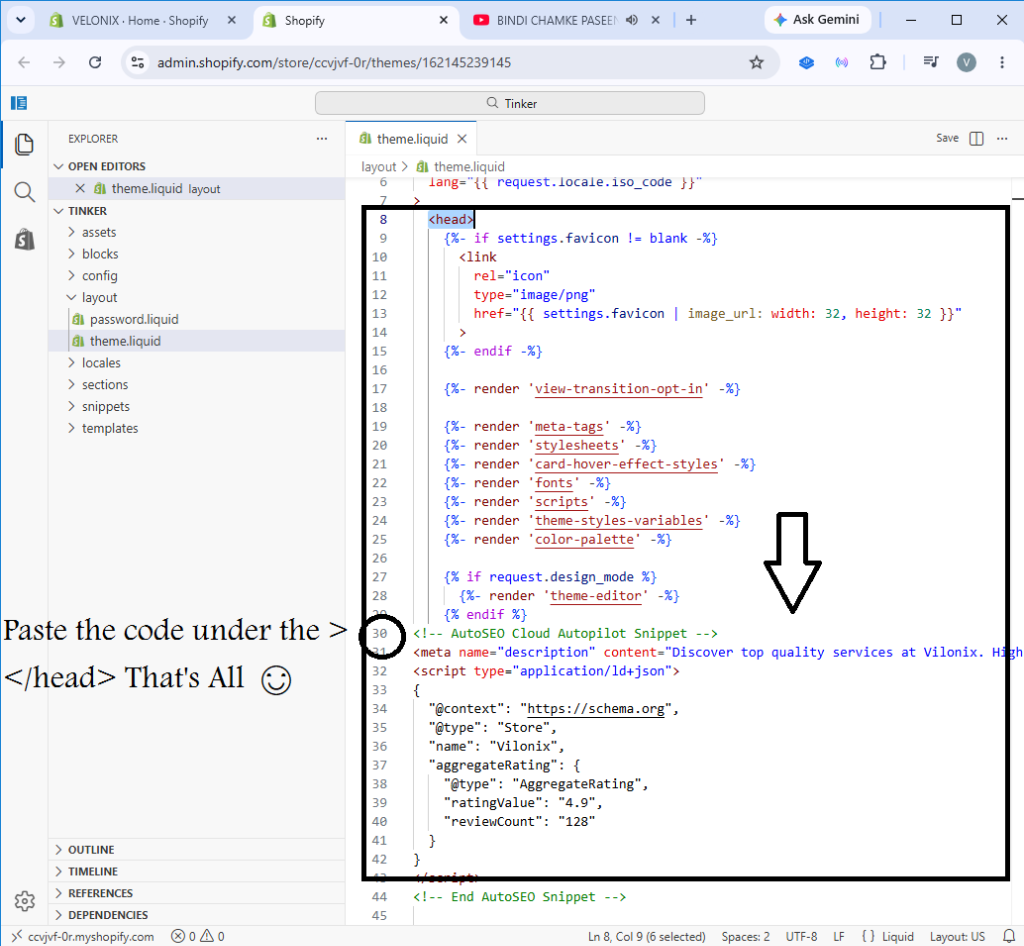Switch to BINDI CHAMKE YouTube tab

(556, 20)
